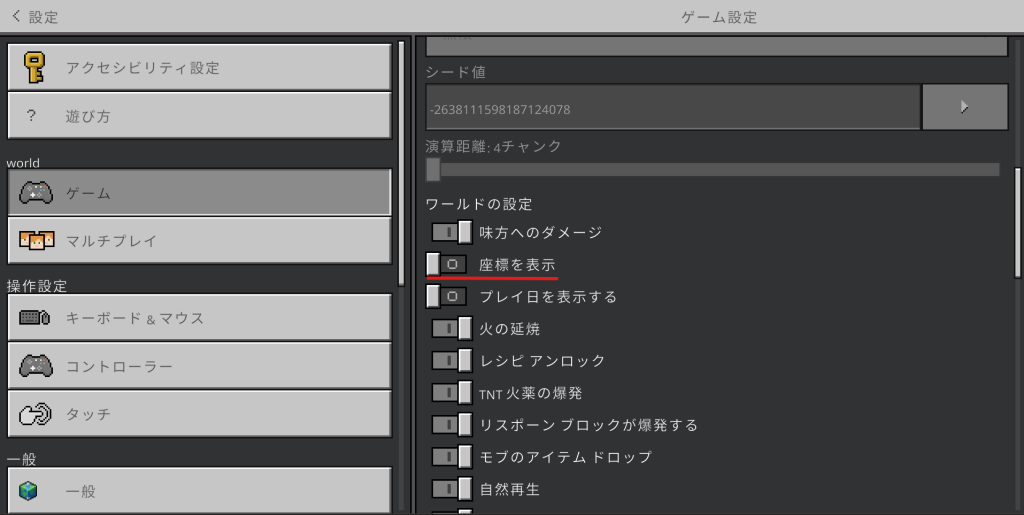The width and height of the screenshot is (1024, 515).
Task: Click the controller icon beside コントローラー
Action: coord(36,366)
